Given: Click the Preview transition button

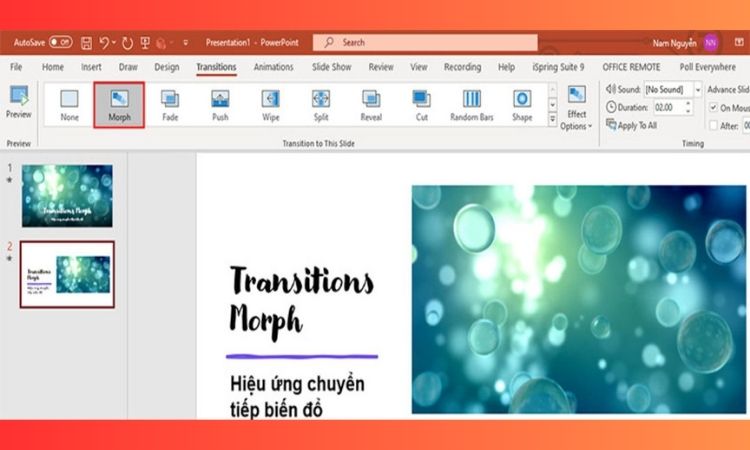Looking at the screenshot, I should pyautogui.click(x=19, y=102).
